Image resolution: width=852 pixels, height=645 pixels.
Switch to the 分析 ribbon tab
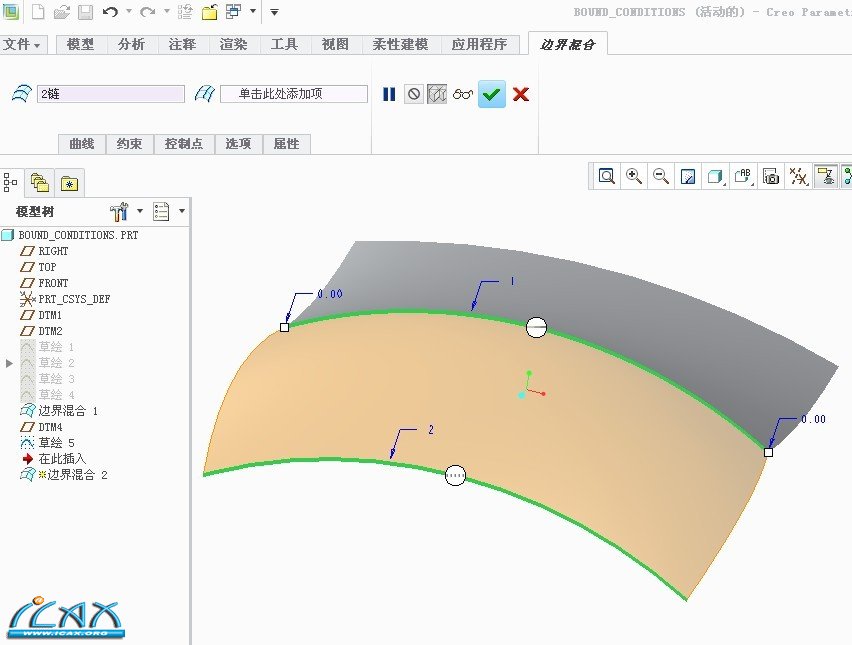coord(131,44)
